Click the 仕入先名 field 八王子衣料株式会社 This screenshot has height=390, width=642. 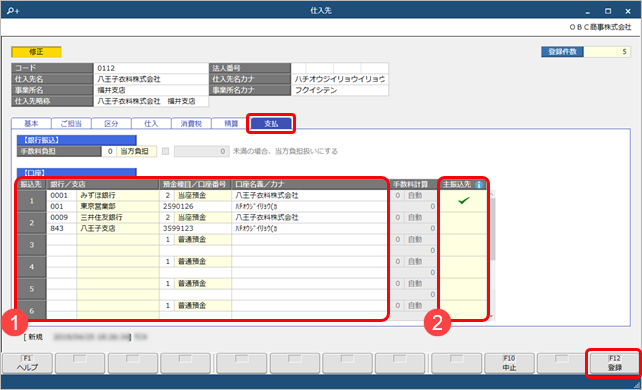point(151,79)
